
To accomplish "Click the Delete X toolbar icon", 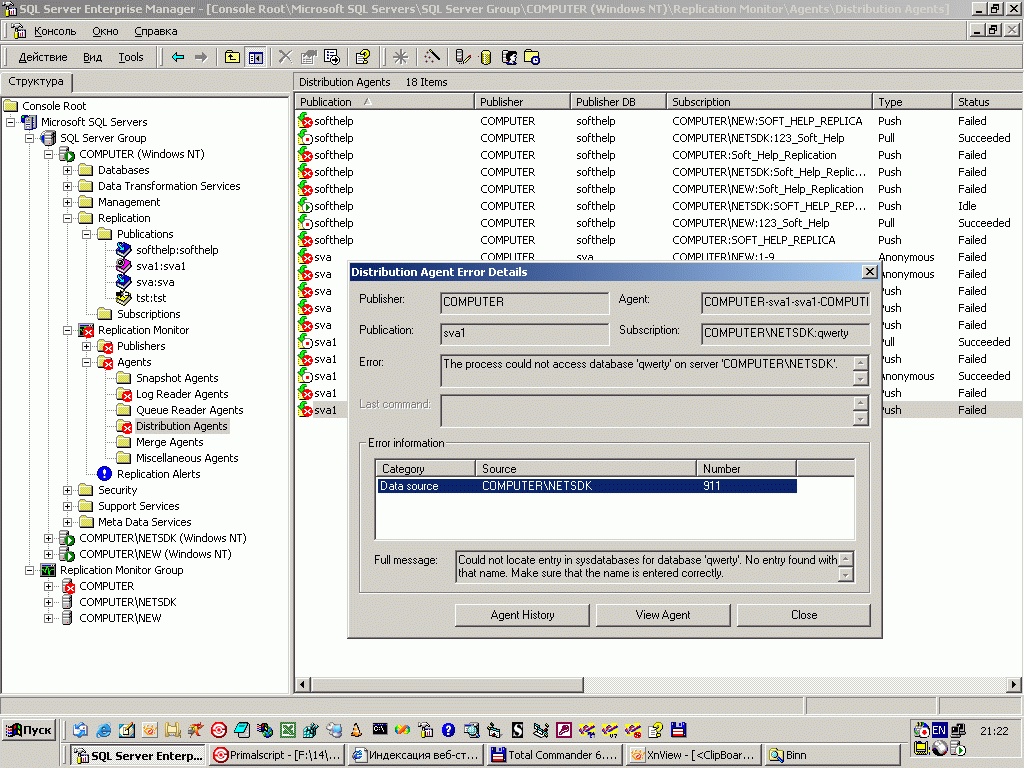I will point(285,57).
